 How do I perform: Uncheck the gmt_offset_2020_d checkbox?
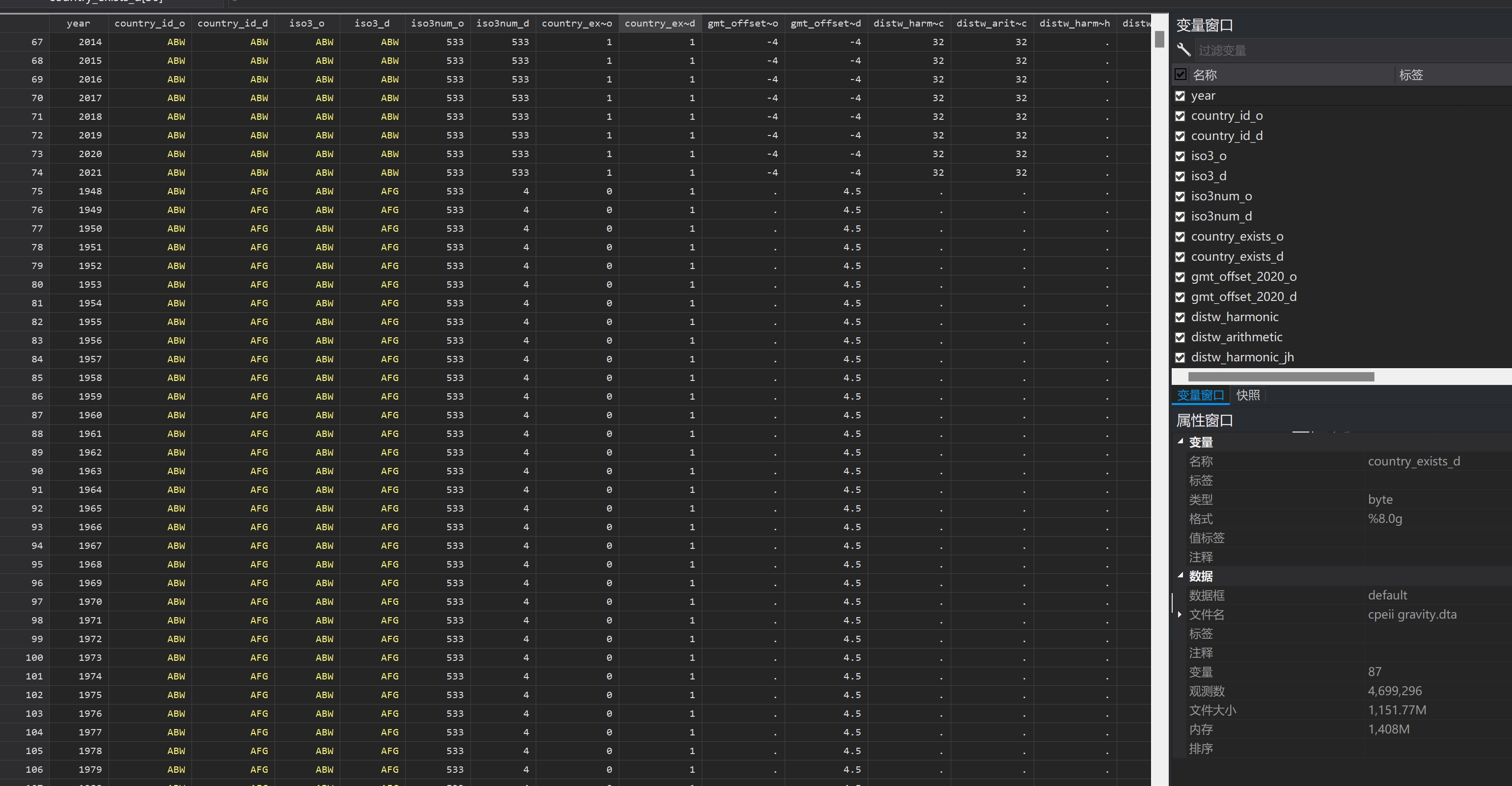(1181, 297)
